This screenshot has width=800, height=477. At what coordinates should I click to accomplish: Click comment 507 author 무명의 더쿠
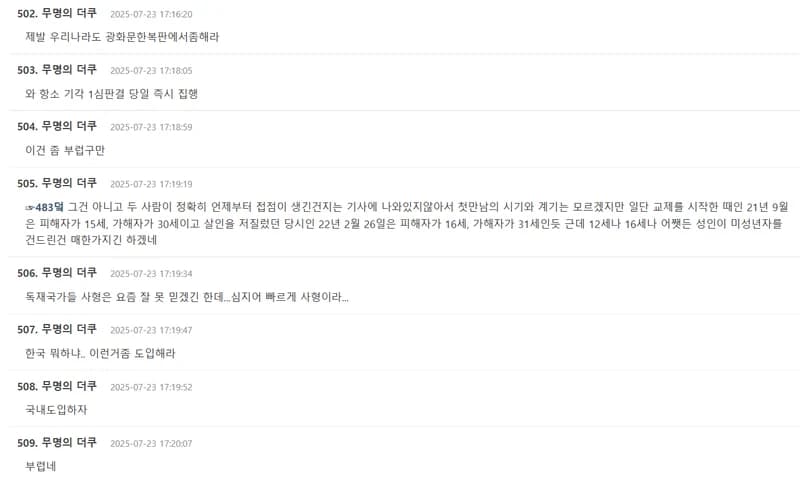pyautogui.click(x=69, y=330)
